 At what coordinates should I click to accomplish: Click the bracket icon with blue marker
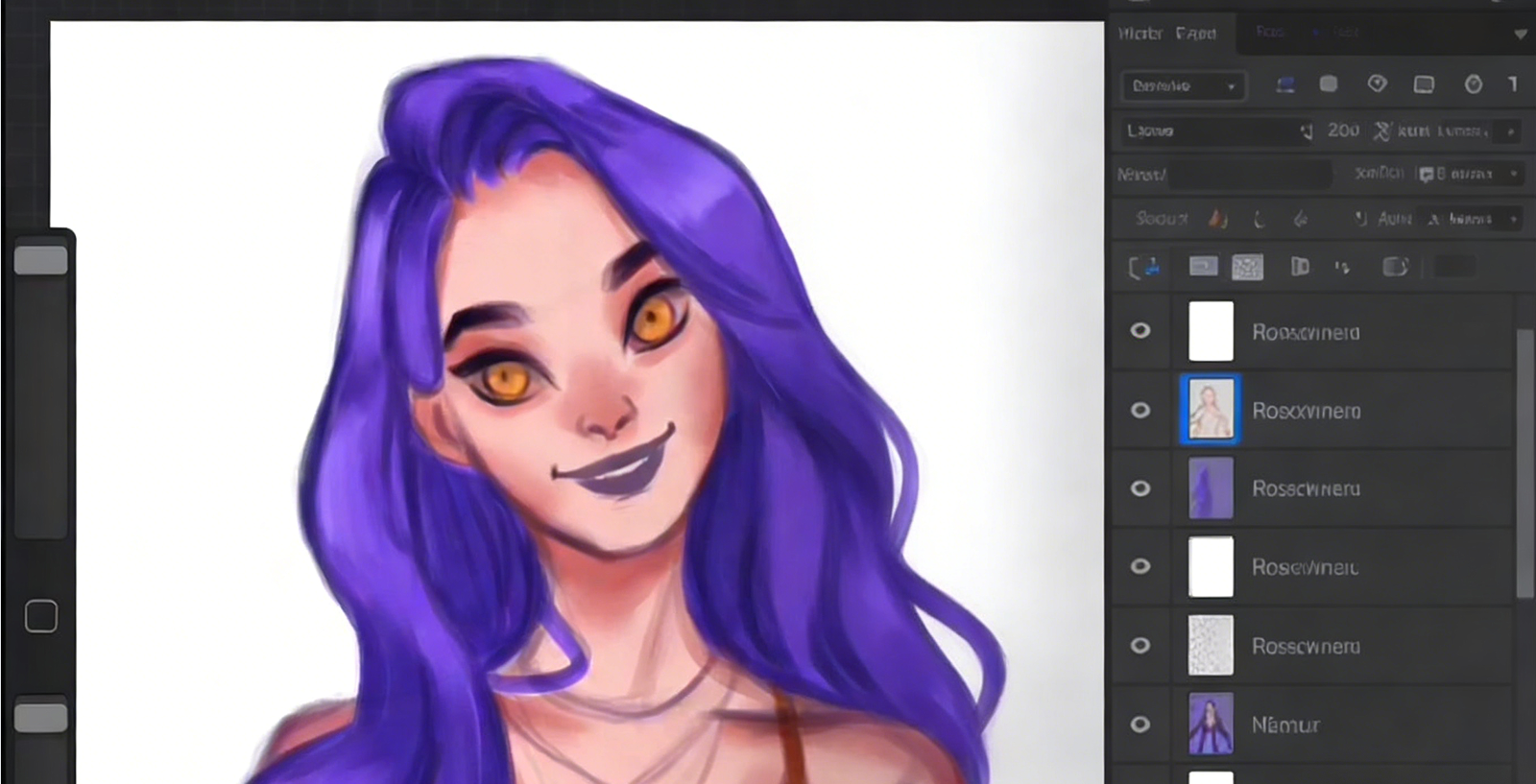pos(1143,268)
